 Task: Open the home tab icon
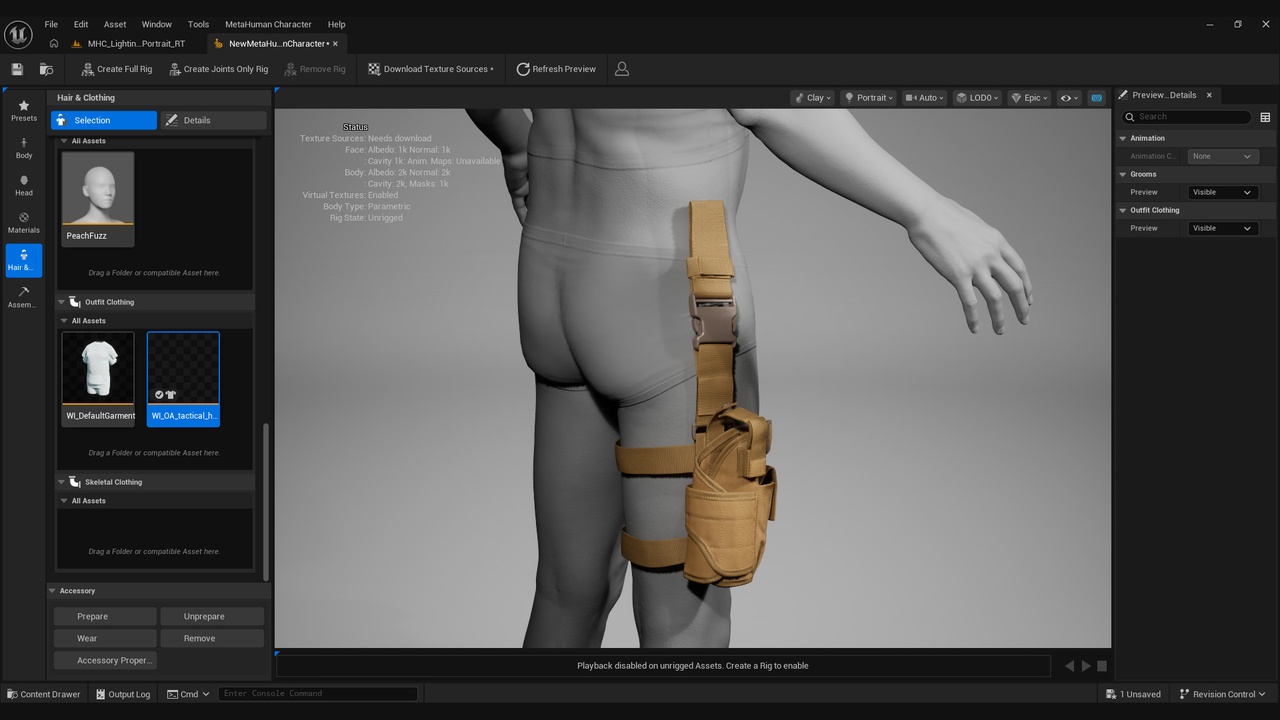tap(54, 44)
